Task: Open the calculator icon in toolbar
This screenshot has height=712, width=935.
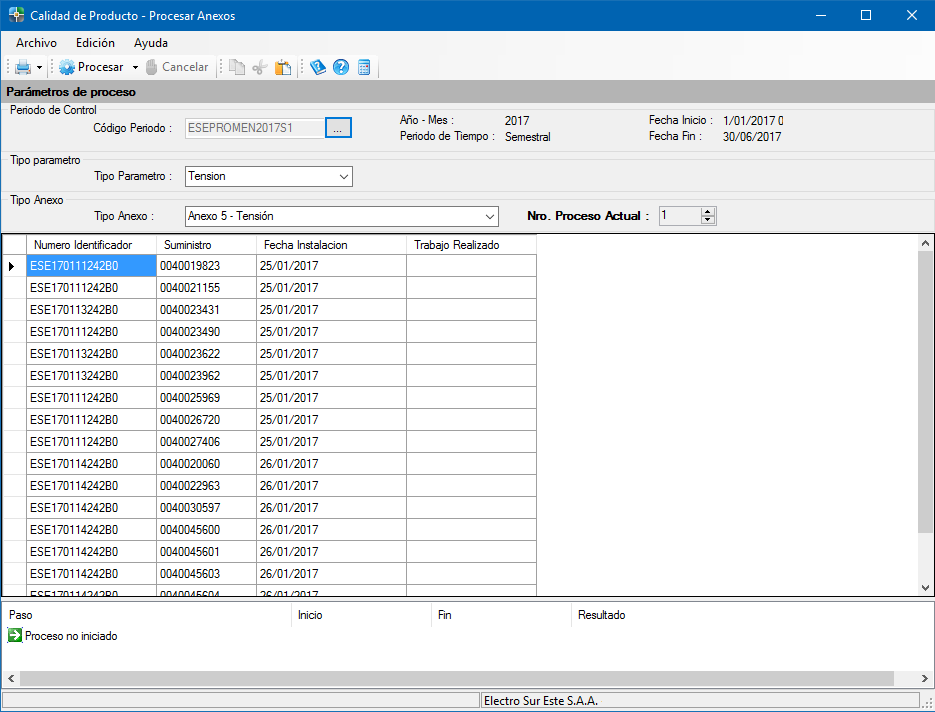Action: tap(364, 67)
